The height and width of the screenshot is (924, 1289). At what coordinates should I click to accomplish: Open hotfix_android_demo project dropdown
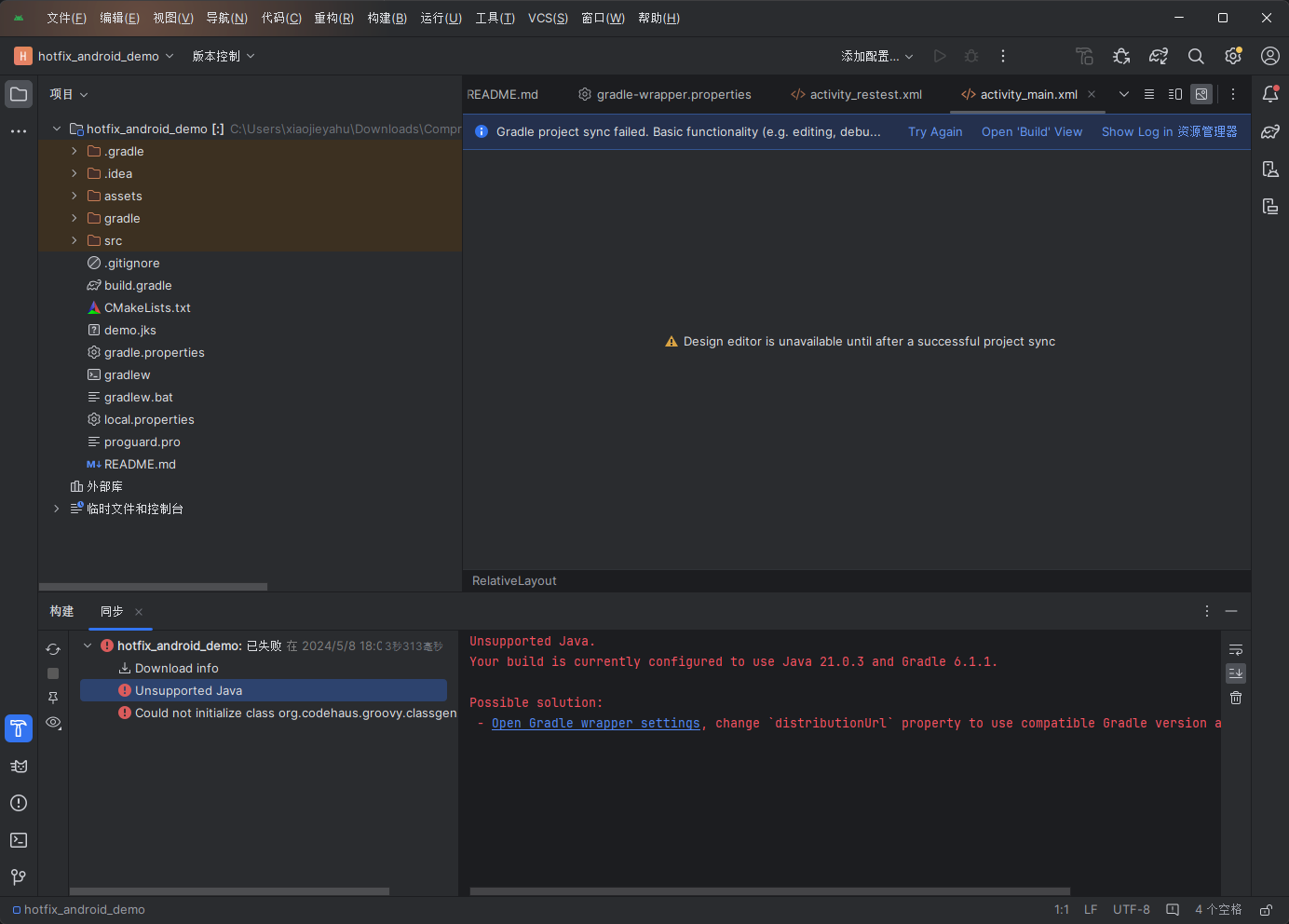tap(94, 56)
